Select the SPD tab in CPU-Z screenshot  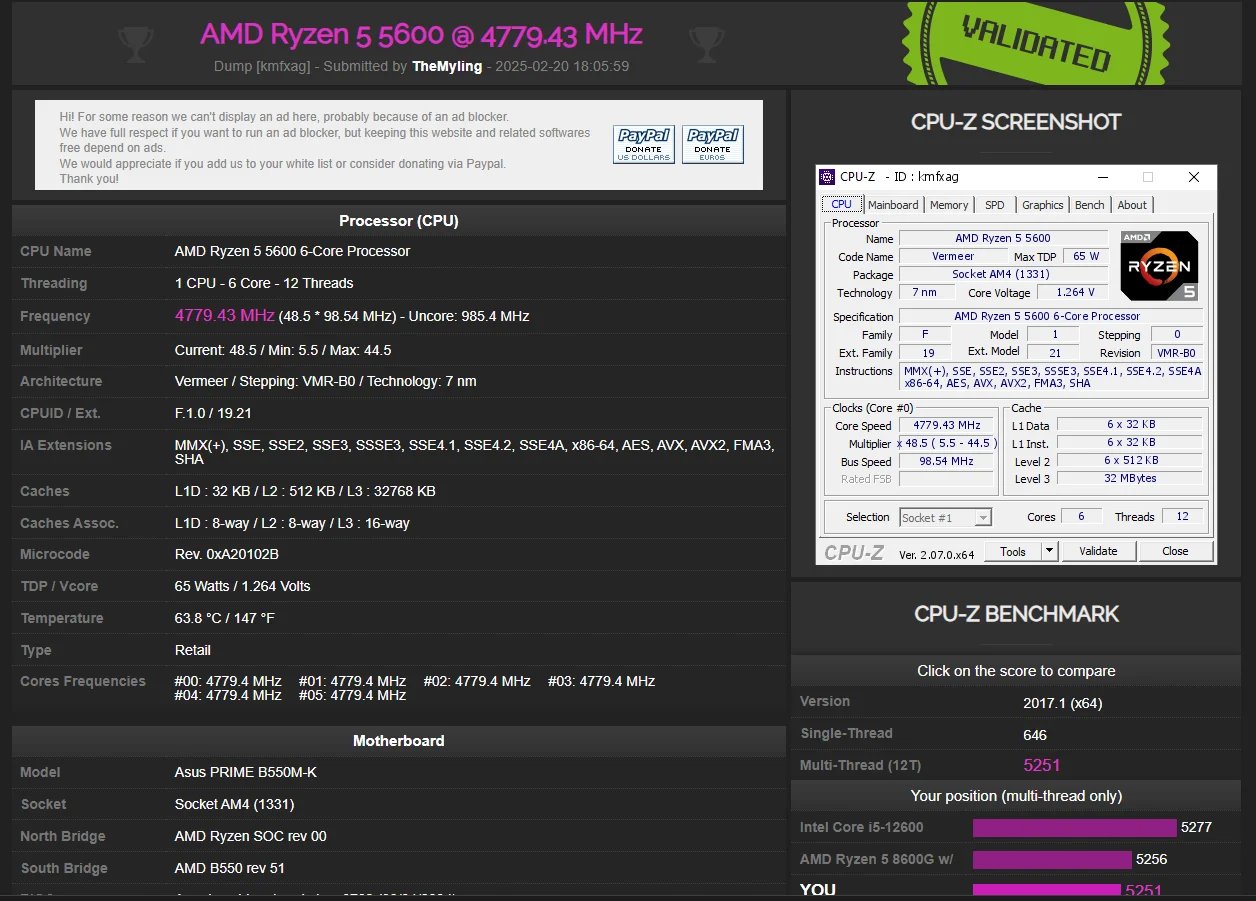click(995, 205)
